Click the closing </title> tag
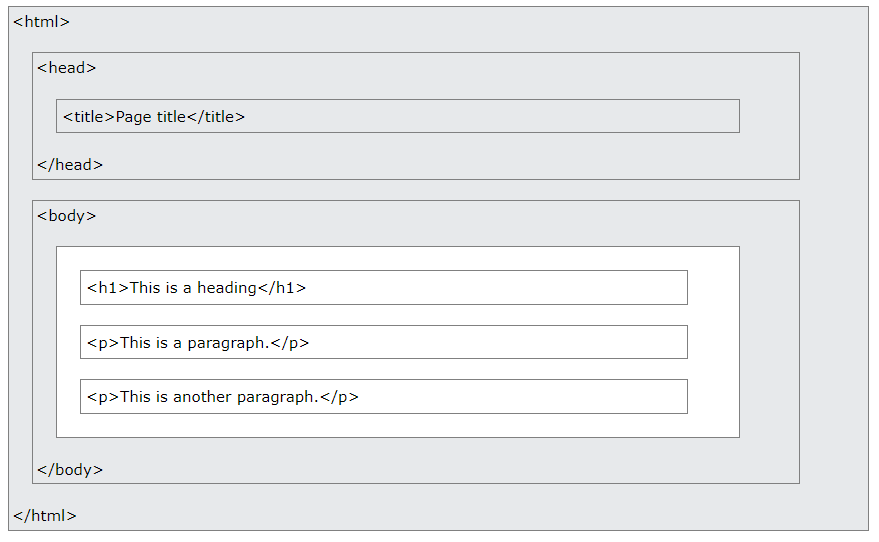 216,117
